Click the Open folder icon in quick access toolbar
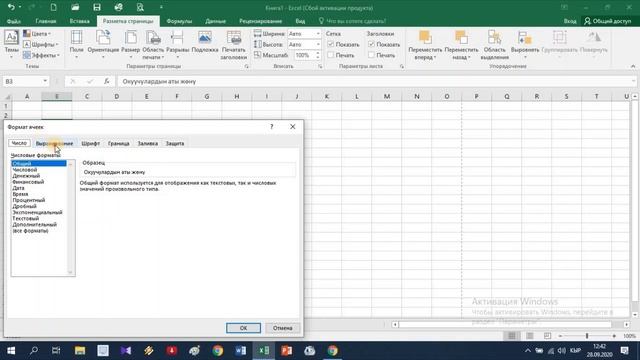This screenshot has width=640, height=360. pos(75,7)
